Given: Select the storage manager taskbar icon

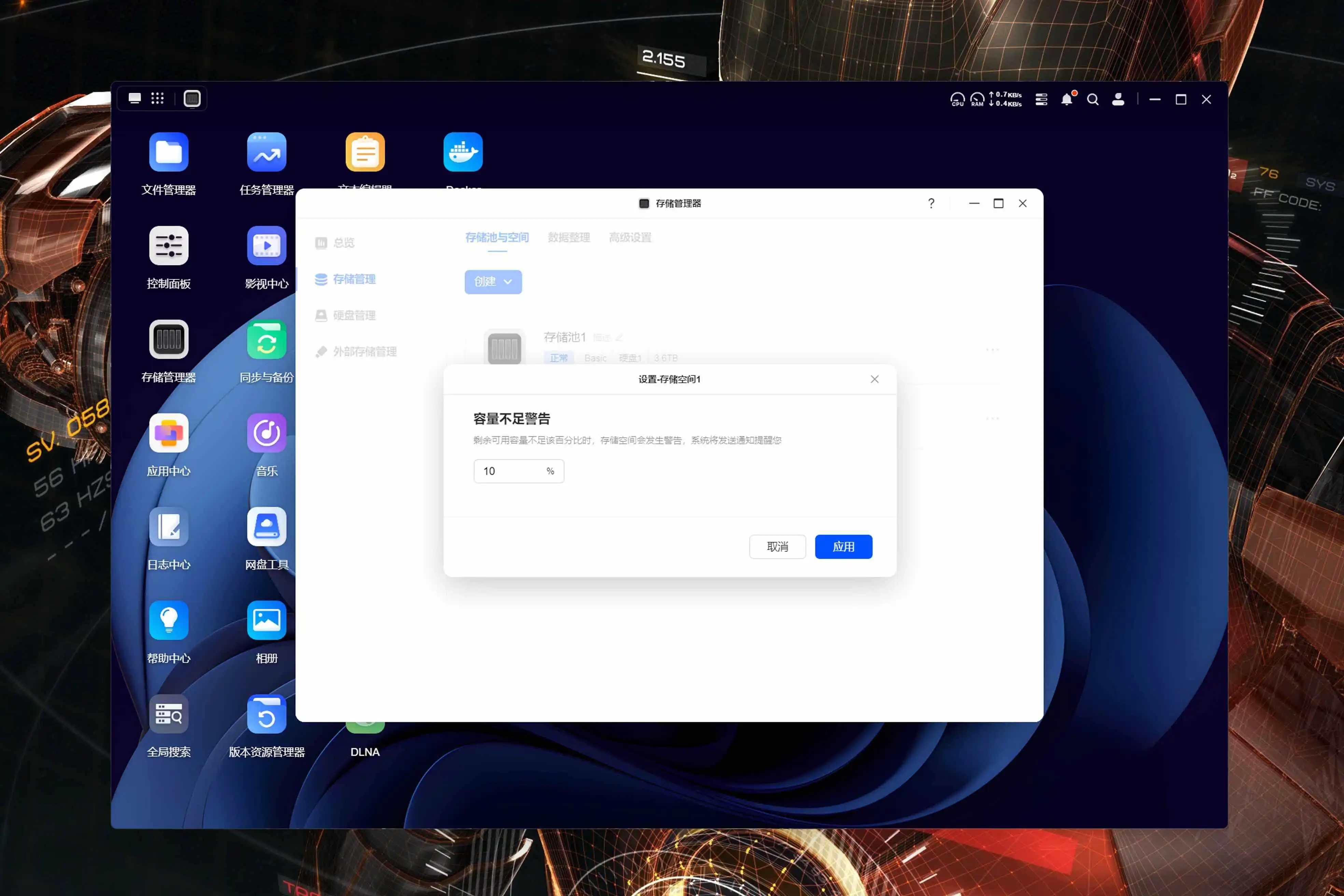Looking at the screenshot, I should pos(192,98).
